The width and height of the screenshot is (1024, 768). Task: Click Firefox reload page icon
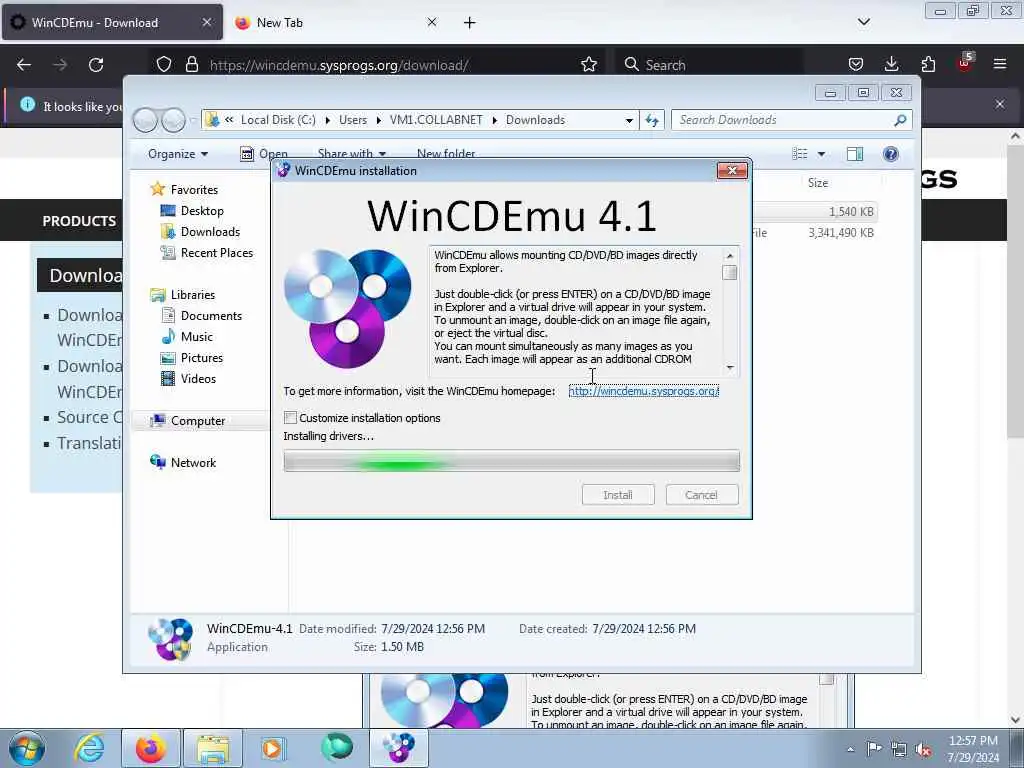click(96, 65)
